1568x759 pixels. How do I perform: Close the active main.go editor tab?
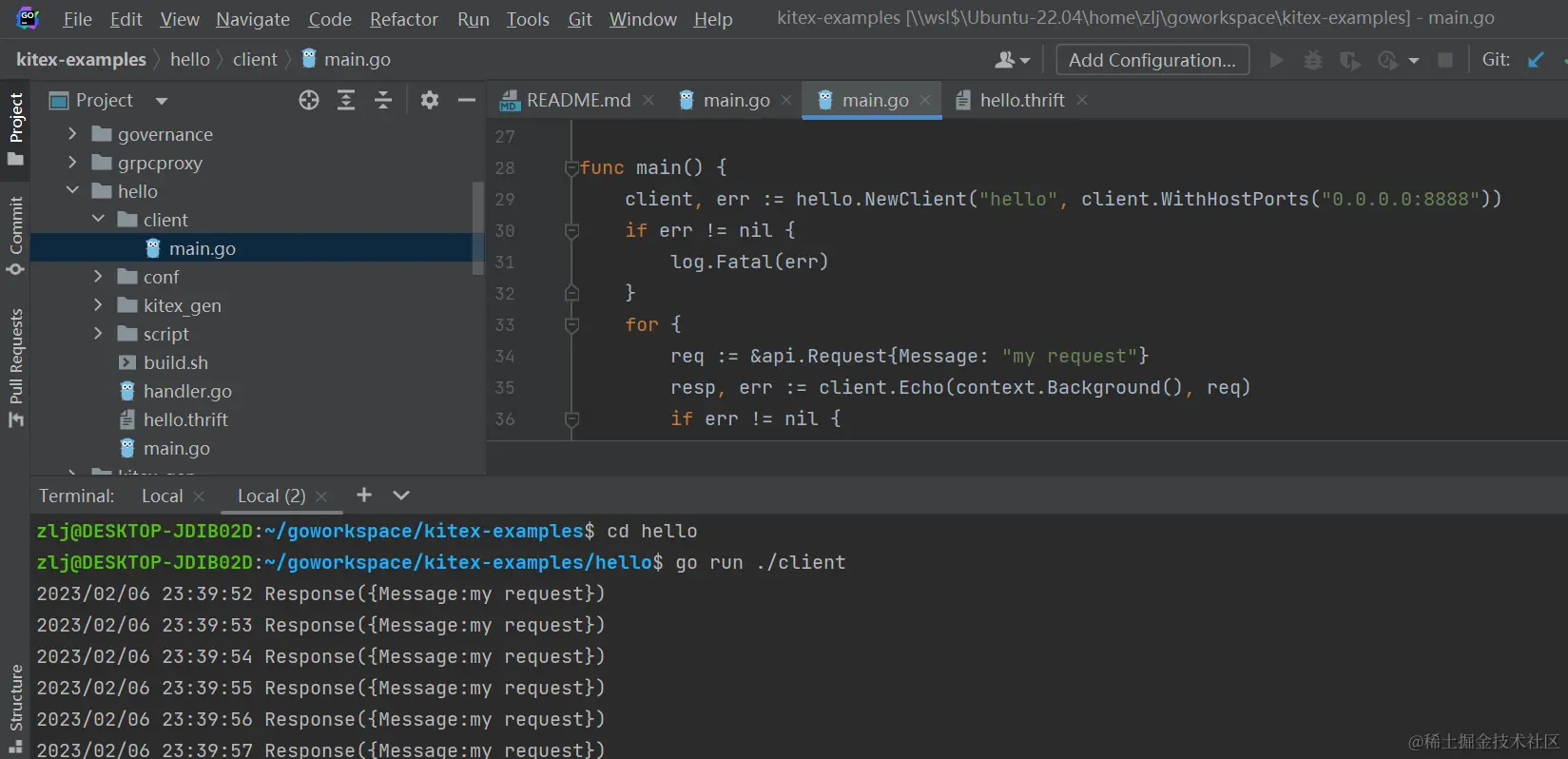click(x=925, y=100)
